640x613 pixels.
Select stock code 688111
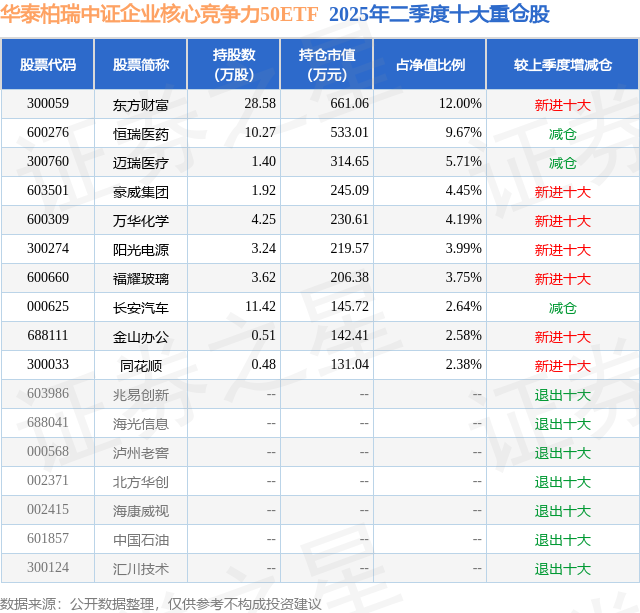tap(48, 335)
